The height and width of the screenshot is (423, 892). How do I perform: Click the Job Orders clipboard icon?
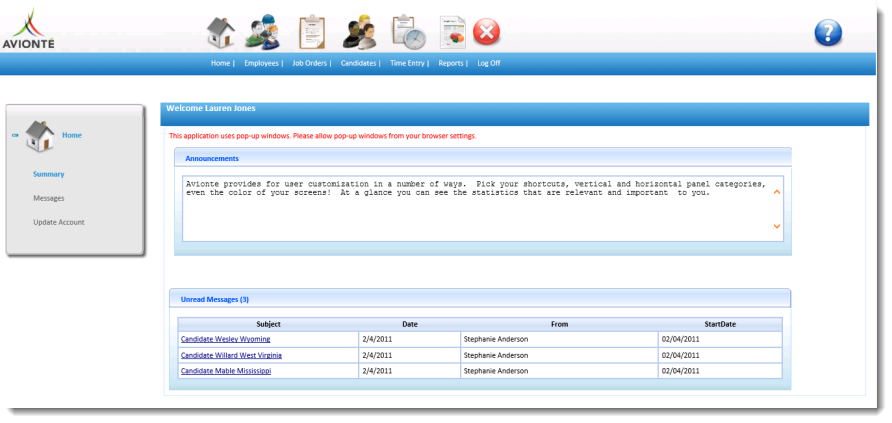[312, 32]
